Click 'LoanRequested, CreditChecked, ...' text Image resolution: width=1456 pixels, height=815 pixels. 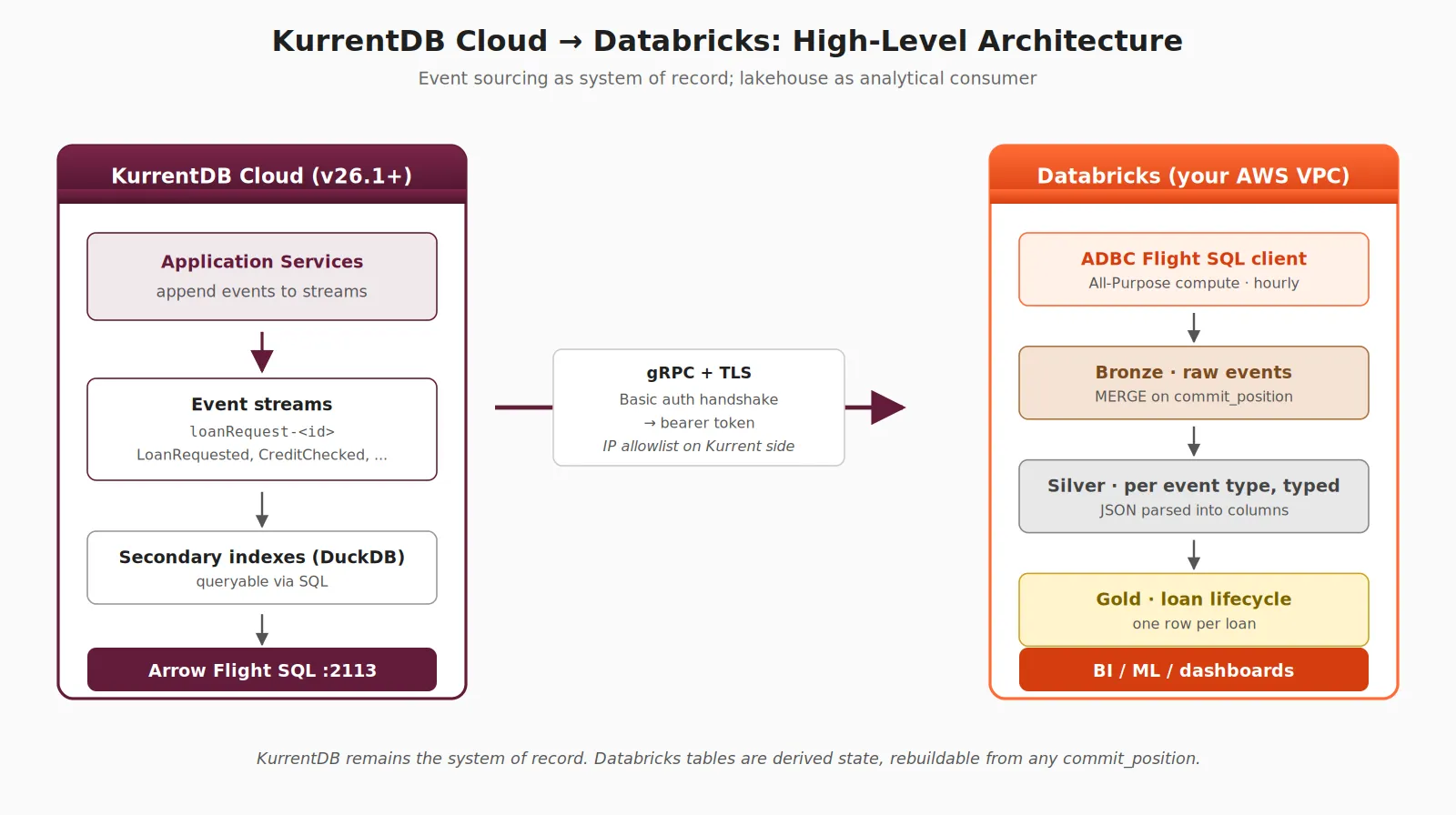tap(262, 455)
